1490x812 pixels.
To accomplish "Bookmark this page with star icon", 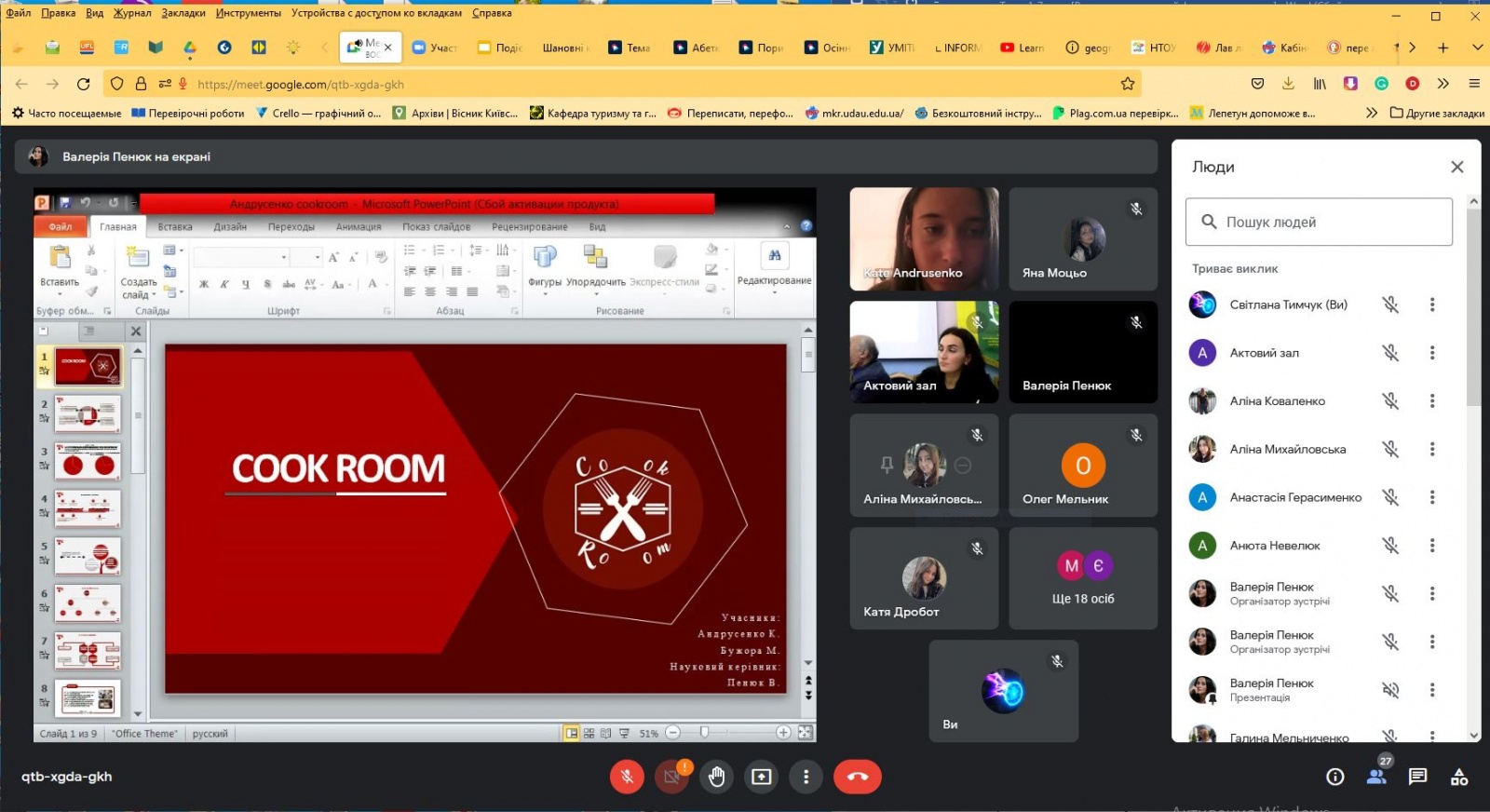I will pyautogui.click(x=1128, y=84).
